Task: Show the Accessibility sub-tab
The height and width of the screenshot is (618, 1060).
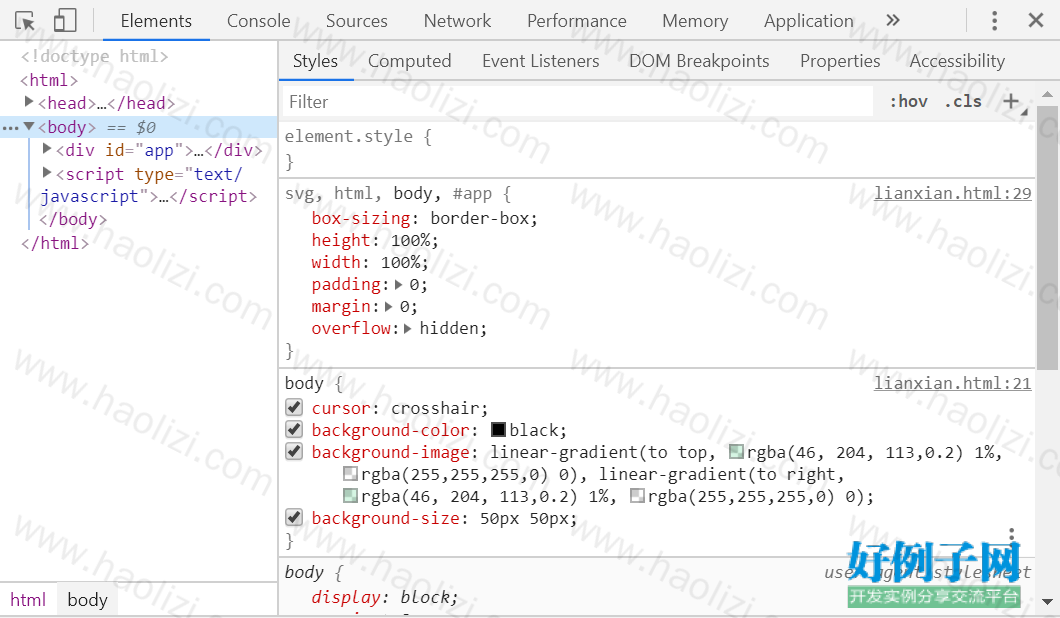Action: [x=957, y=61]
